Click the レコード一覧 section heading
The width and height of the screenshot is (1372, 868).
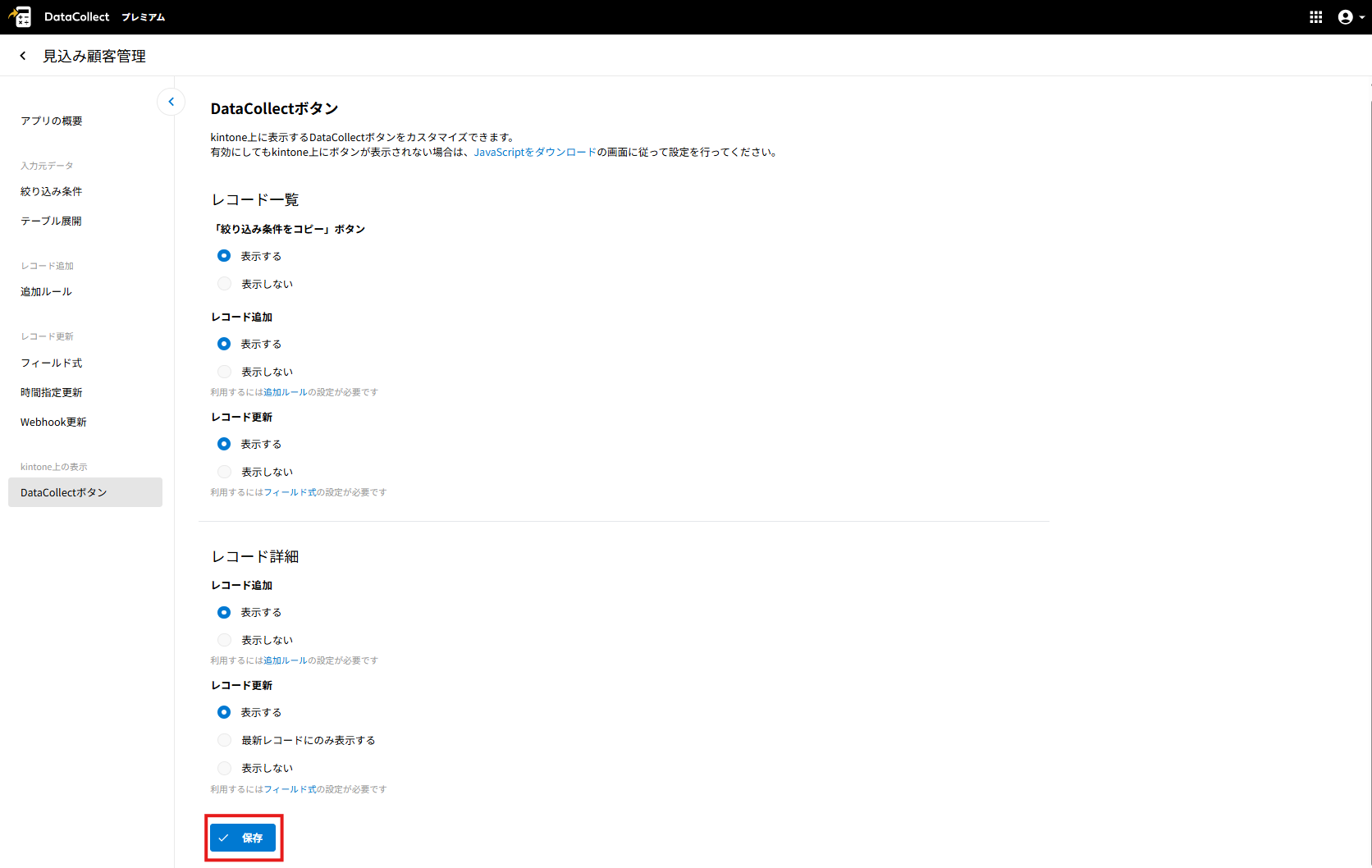[x=255, y=199]
